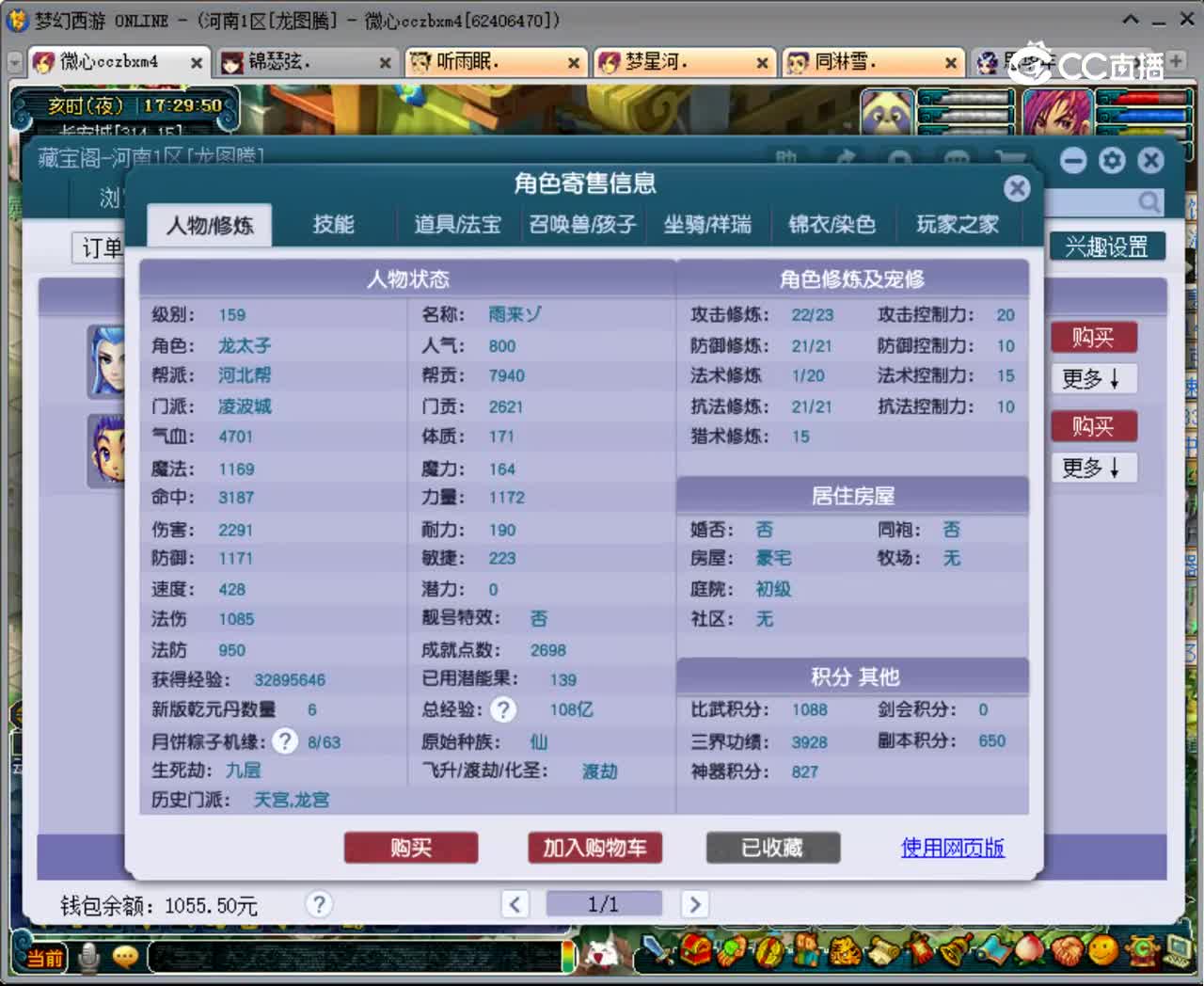Click 兴趣设置 button
Screen dimensions: 1204x986
coord(1107,246)
